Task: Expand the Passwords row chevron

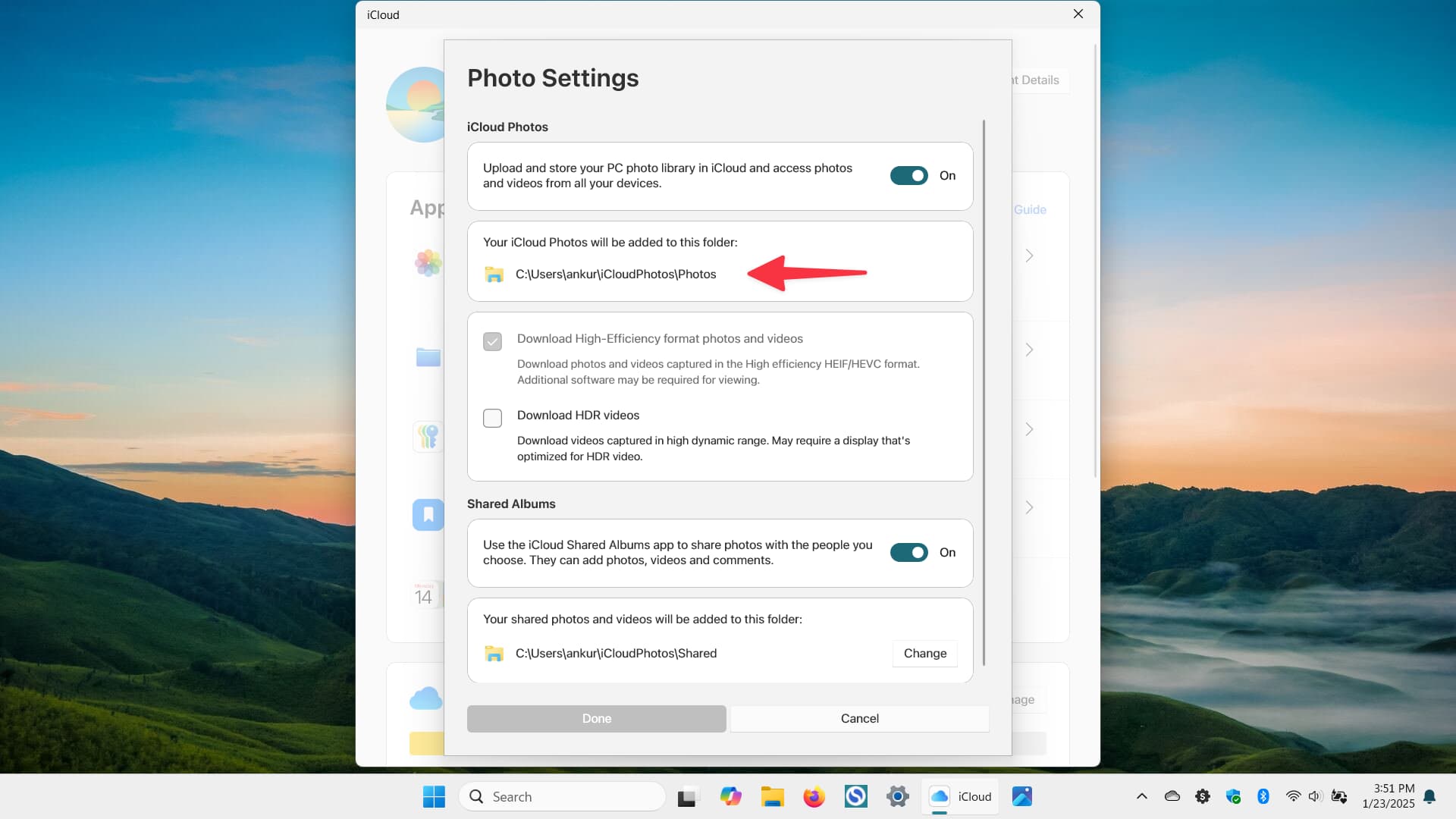Action: click(1029, 429)
